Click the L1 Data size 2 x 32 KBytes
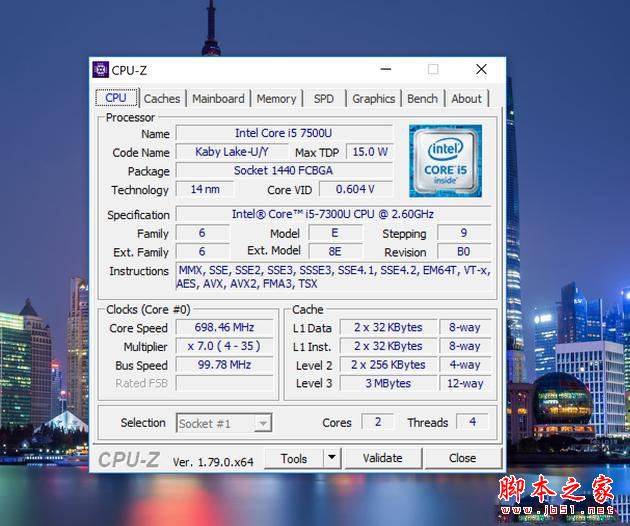 (x=388, y=327)
